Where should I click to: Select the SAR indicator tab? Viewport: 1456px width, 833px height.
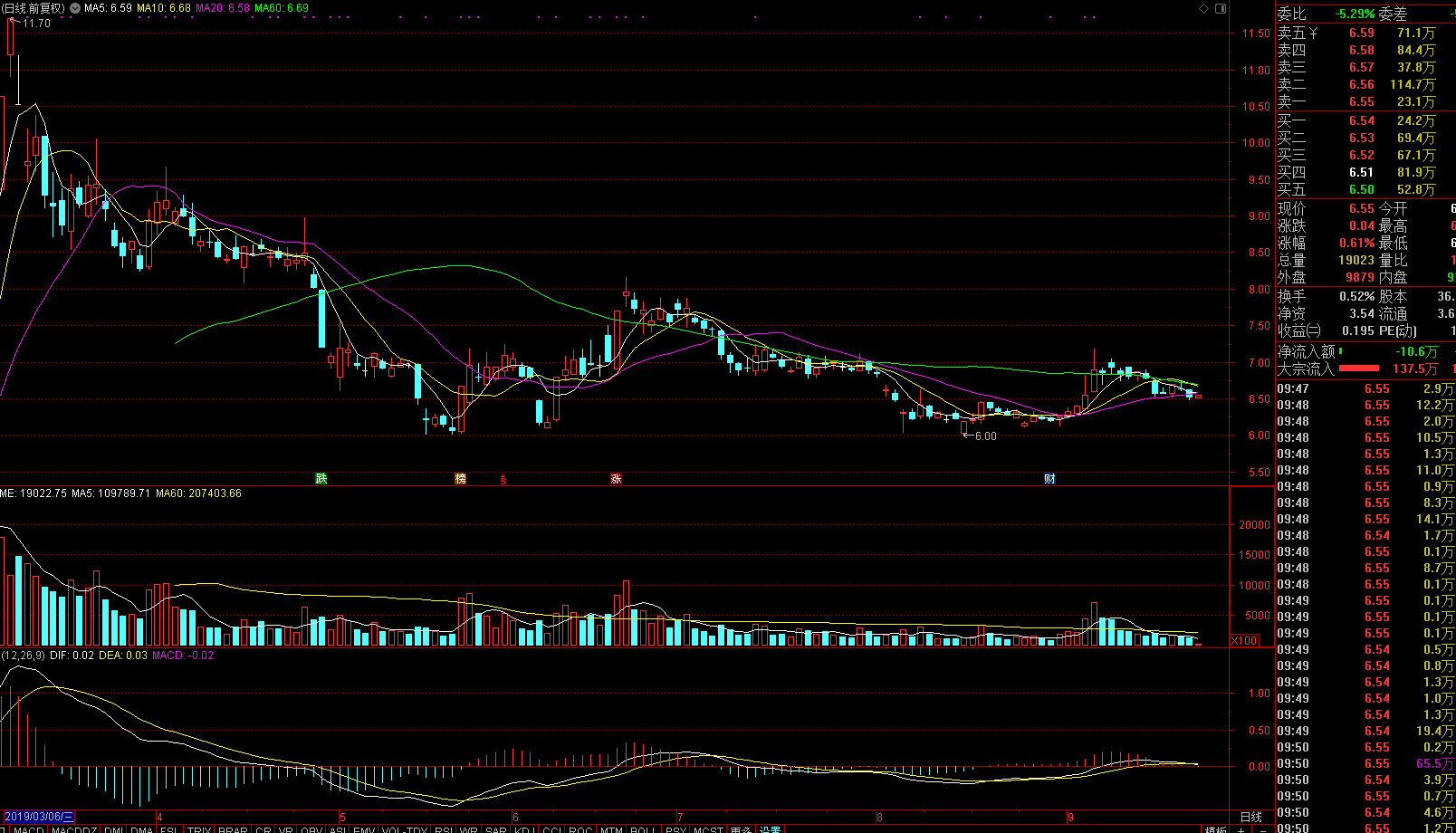click(495, 828)
